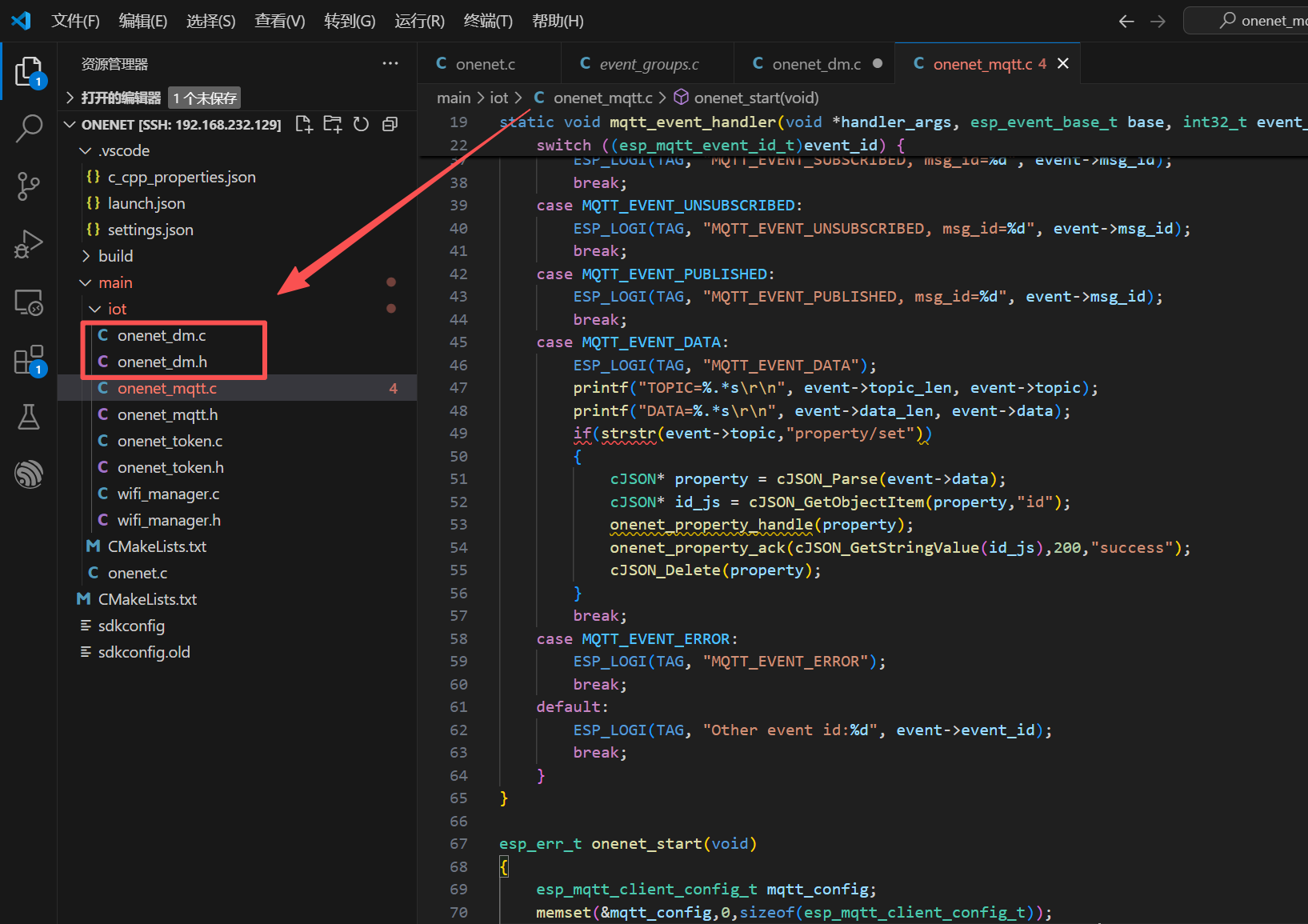Switch to the onenet_dm.c editor tab

pyautogui.click(x=814, y=63)
